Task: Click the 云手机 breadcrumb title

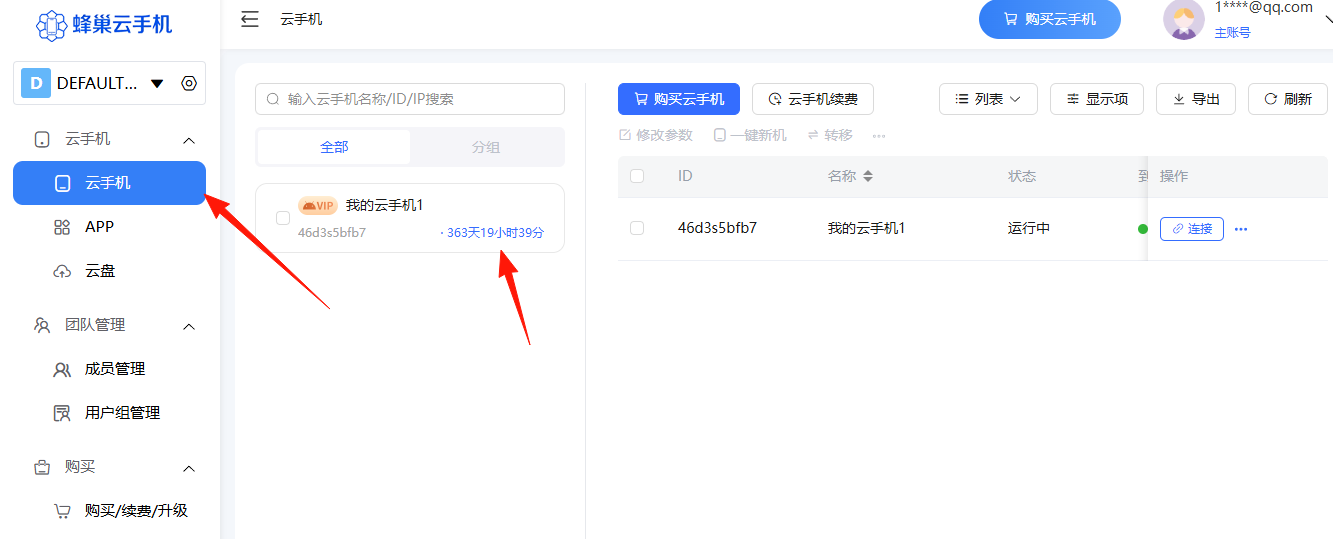Action: [301, 19]
